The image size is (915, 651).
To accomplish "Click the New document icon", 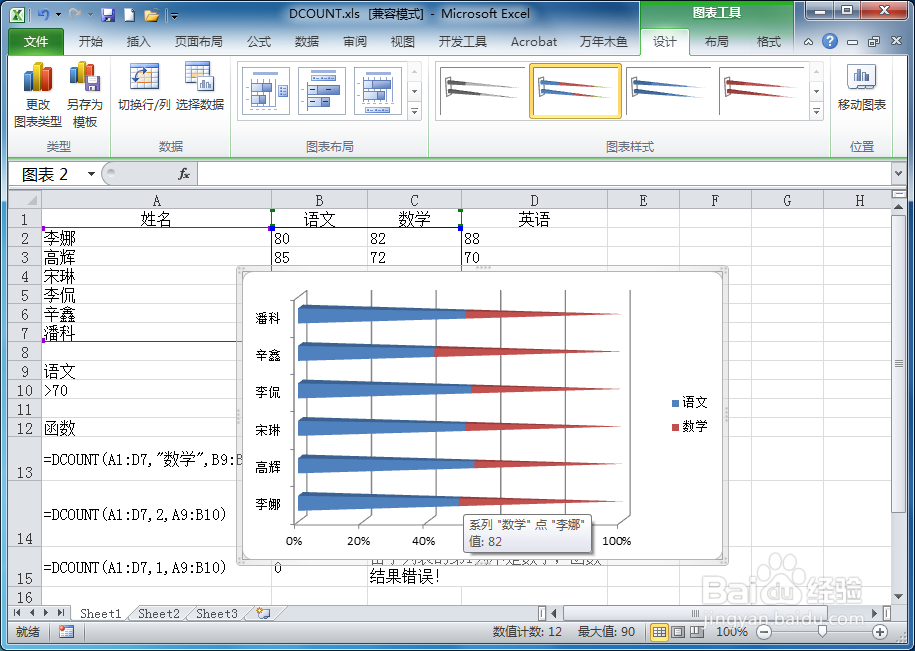I will click(130, 15).
